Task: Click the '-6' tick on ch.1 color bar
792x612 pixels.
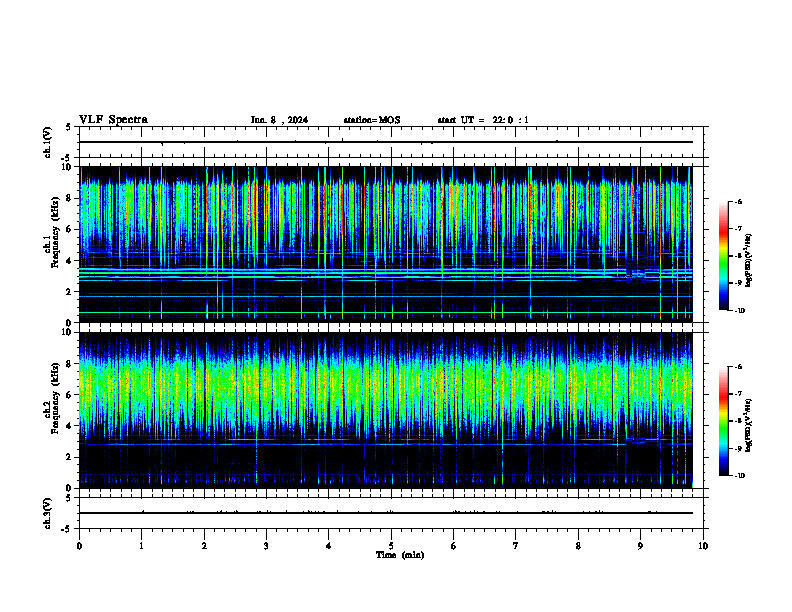Action: (738, 202)
